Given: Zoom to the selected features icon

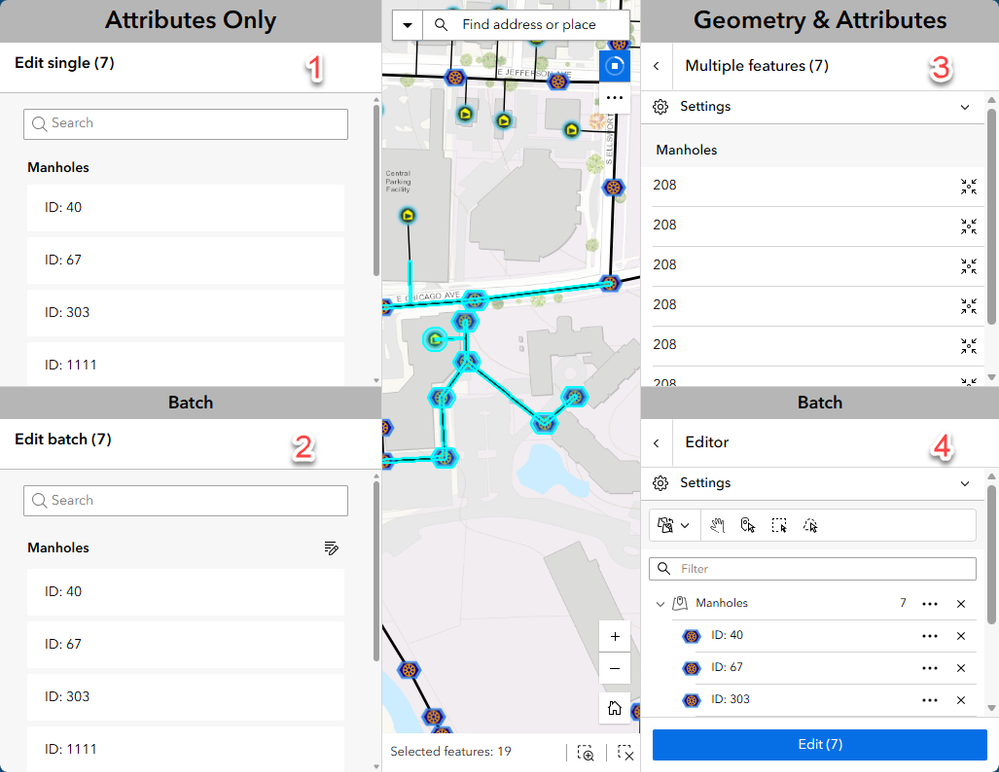Looking at the screenshot, I should 586,752.
